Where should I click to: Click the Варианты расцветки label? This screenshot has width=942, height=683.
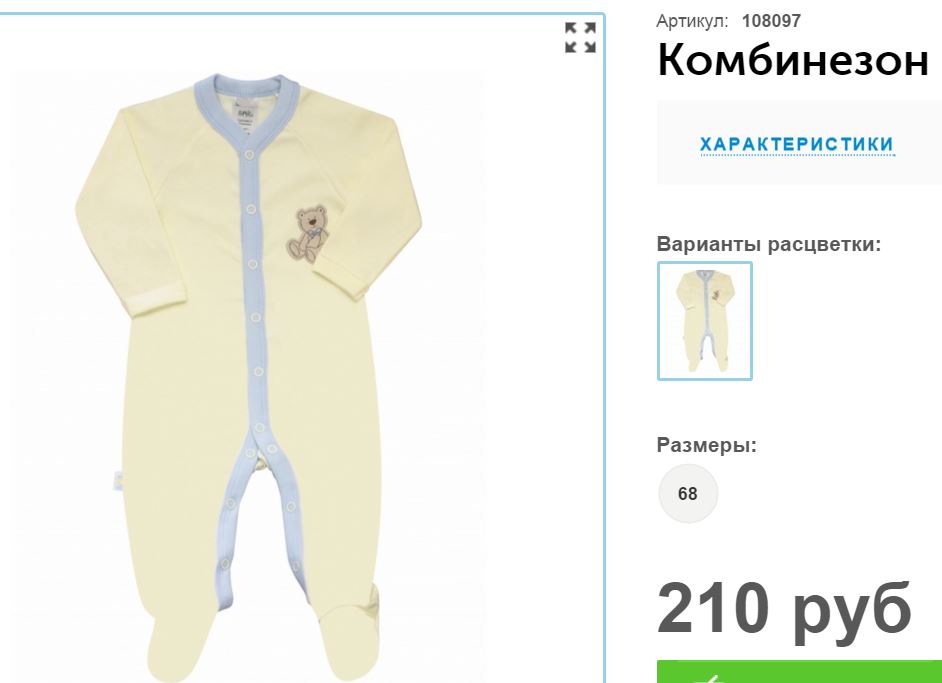(768, 244)
